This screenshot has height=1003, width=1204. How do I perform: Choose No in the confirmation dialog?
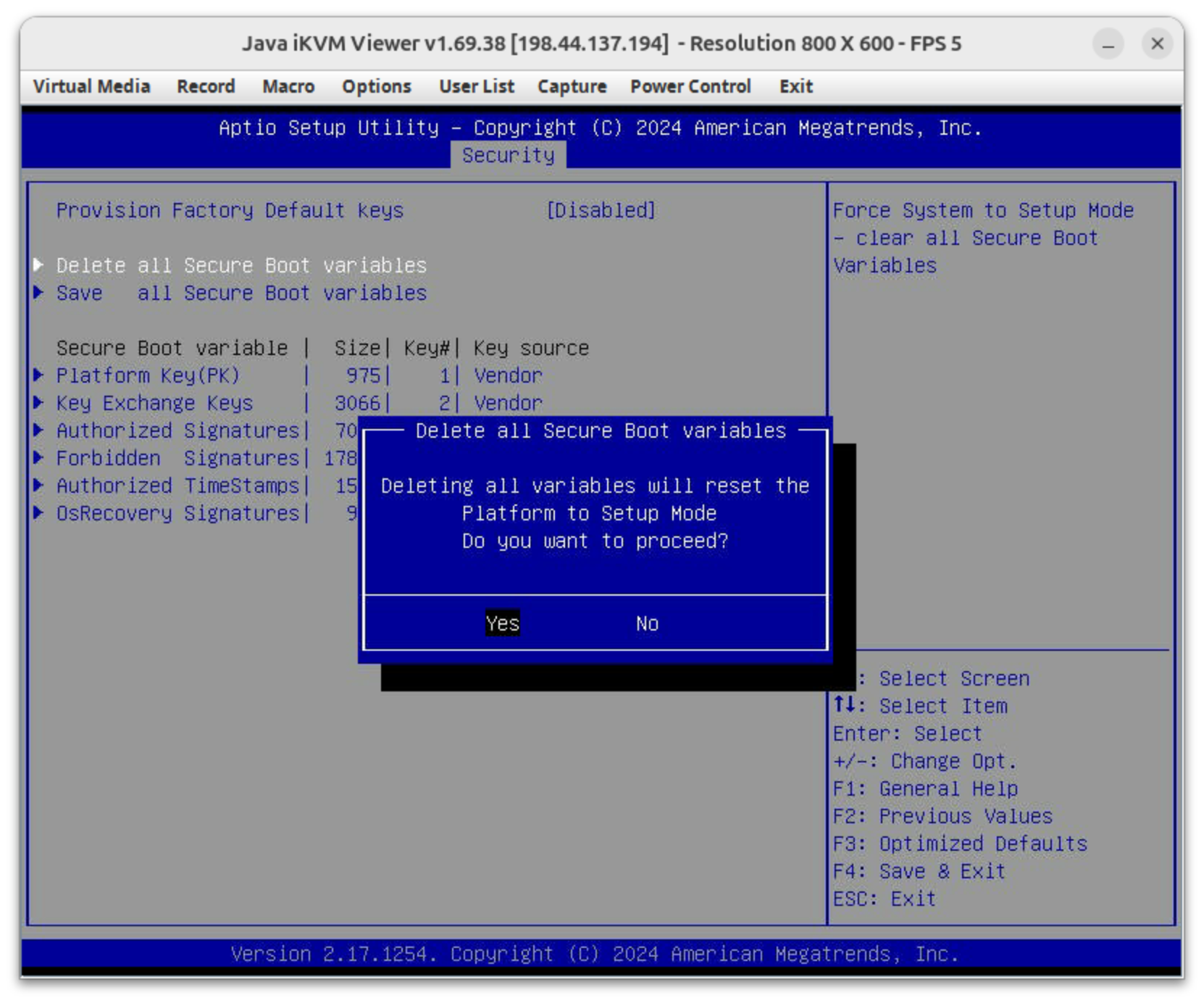647,623
